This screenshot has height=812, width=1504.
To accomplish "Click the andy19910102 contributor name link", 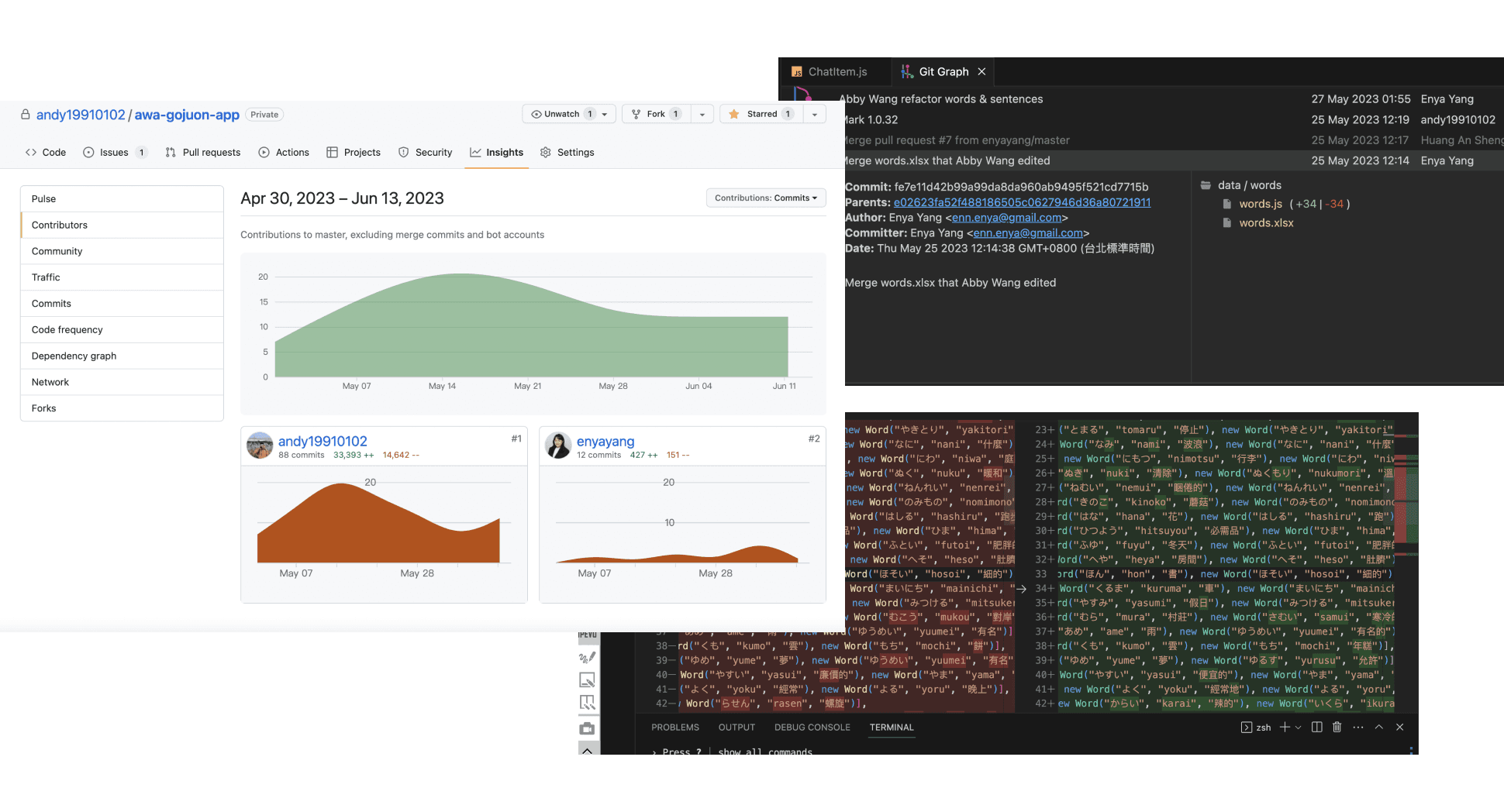I will 323,441.
